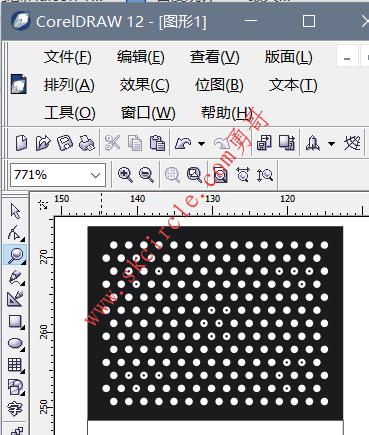Expand the Application launcher dropdown arrow

(x=331, y=144)
